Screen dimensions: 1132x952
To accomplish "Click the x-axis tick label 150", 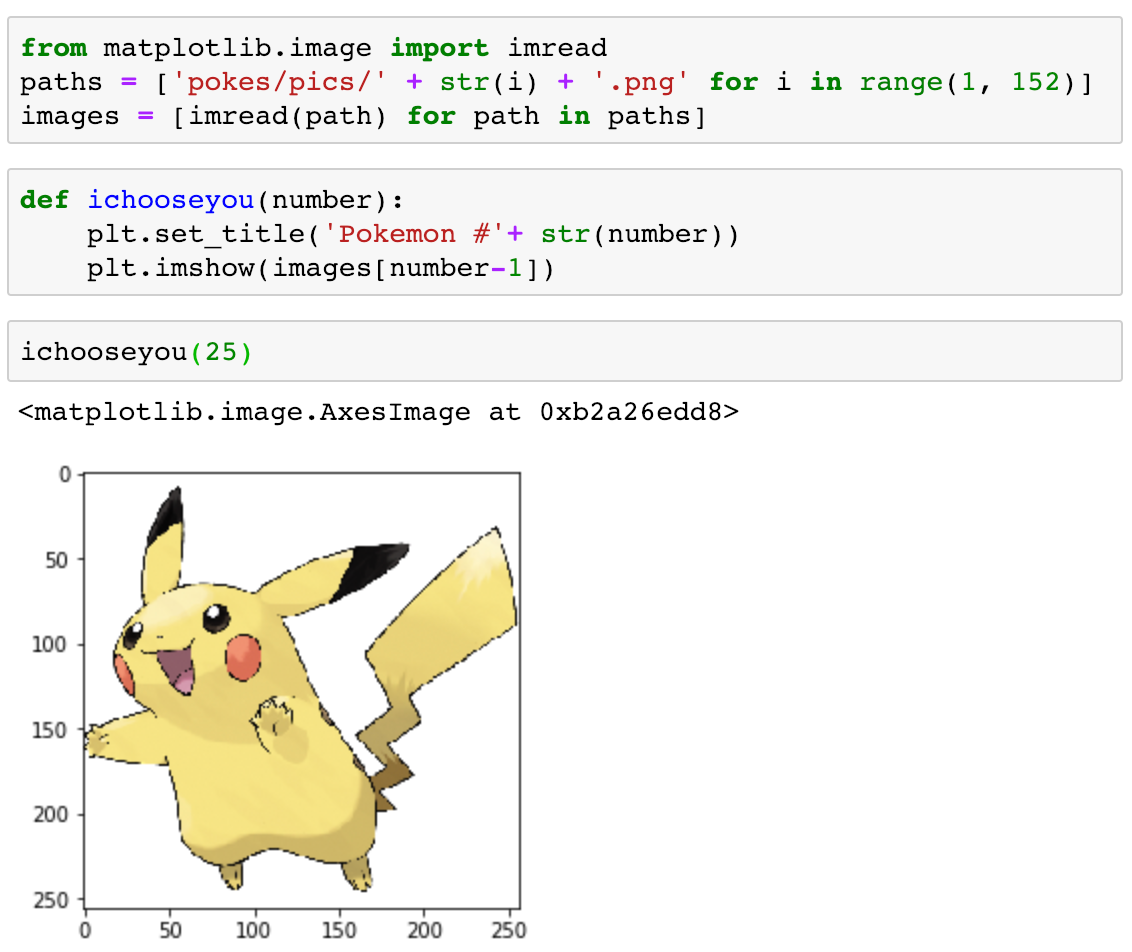I will [x=339, y=930].
